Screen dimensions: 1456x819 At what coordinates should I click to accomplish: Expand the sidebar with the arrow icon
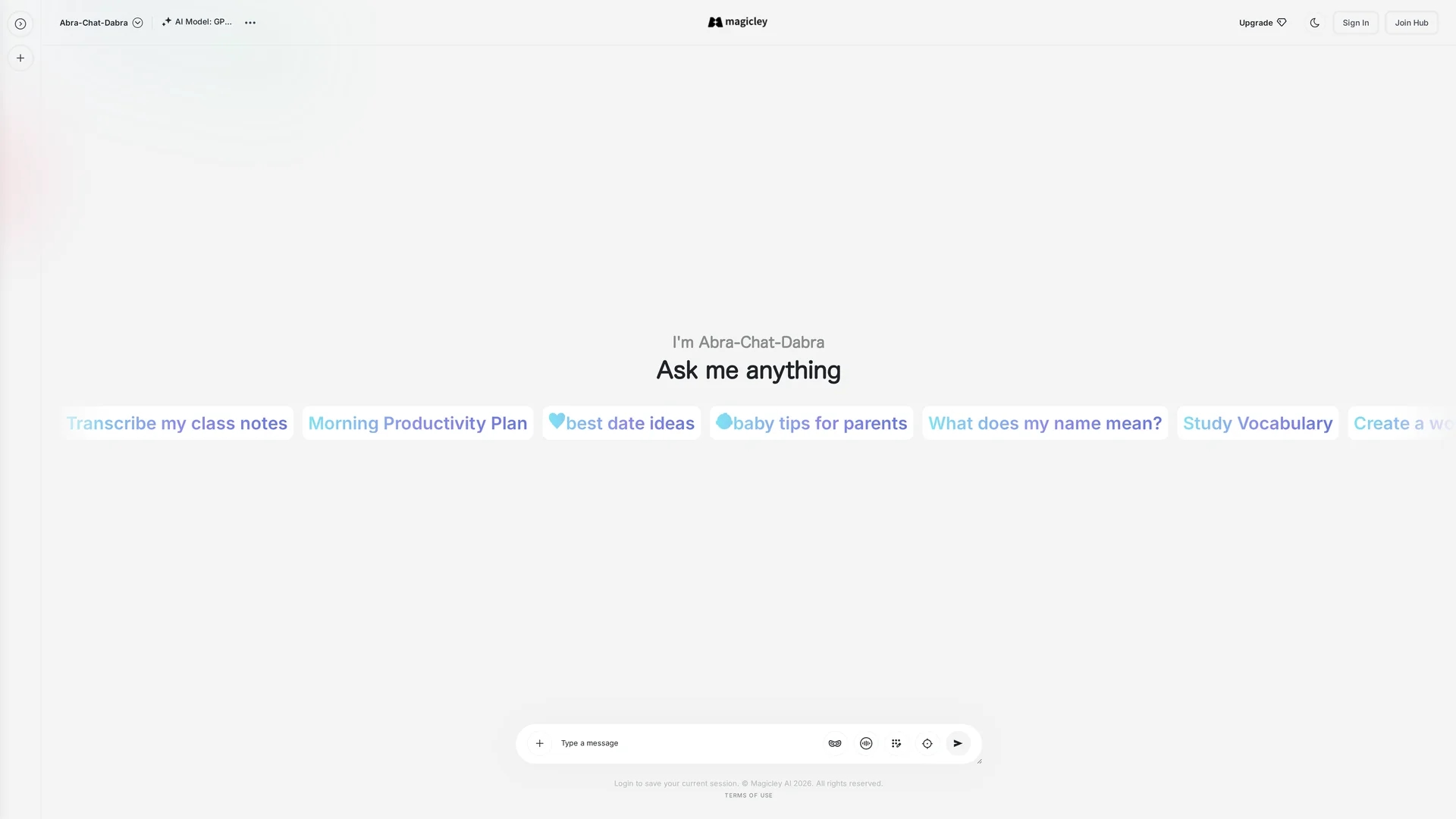[20, 24]
